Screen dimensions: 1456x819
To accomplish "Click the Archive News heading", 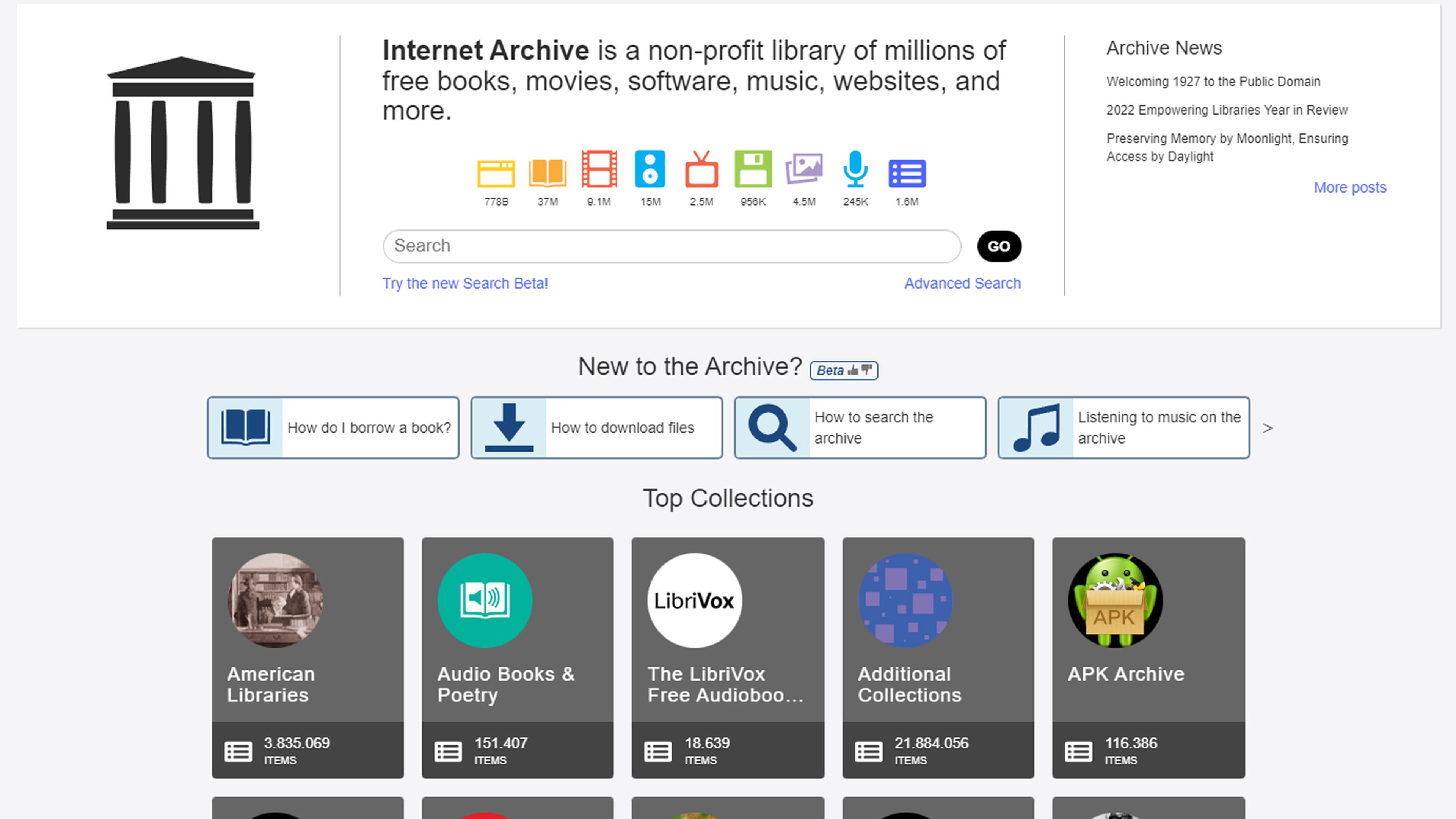I will click(x=1164, y=48).
